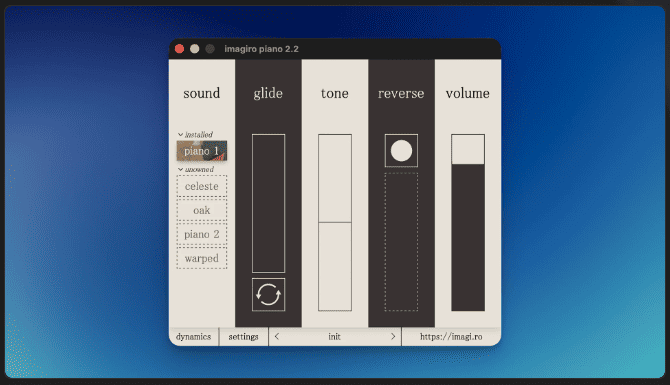Image resolution: width=670 pixels, height=385 pixels.
Task: Minimize the imagiro piano window
Action: tap(194, 49)
